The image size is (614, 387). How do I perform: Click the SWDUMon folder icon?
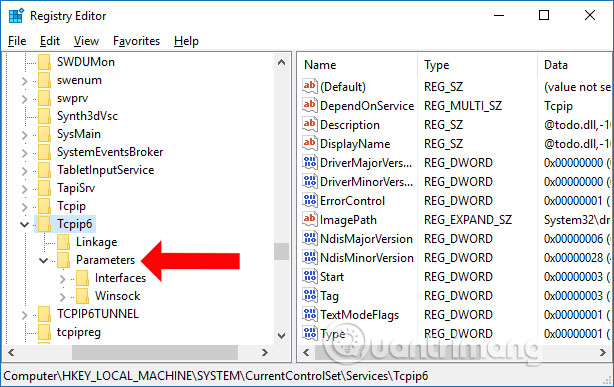tap(44, 62)
